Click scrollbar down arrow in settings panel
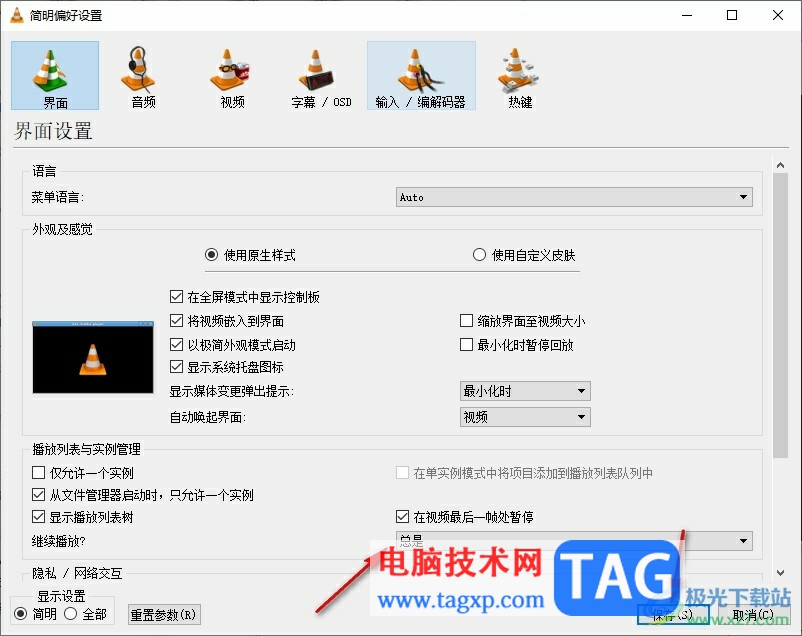This screenshot has width=802, height=636. coord(780,573)
